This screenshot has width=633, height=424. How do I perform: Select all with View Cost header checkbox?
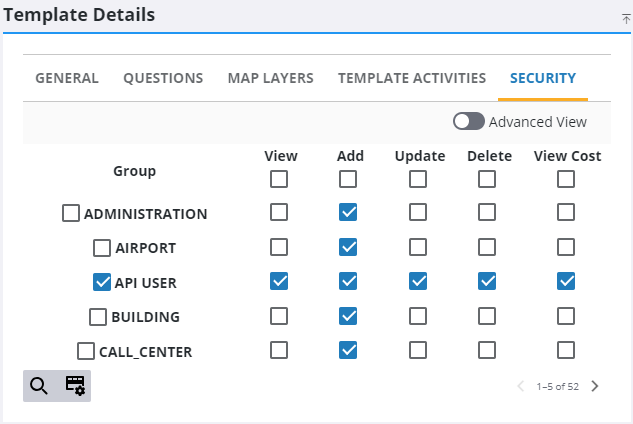click(x=566, y=179)
